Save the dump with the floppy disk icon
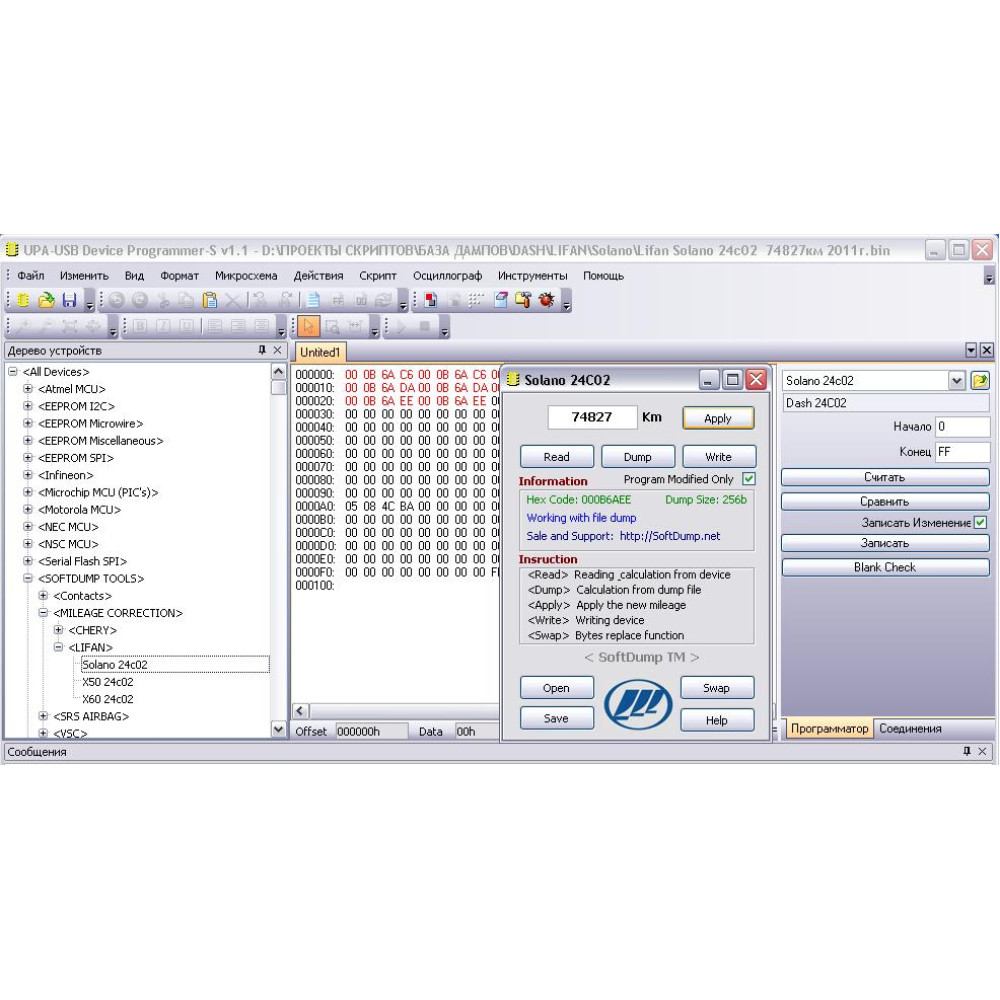 point(69,300)
